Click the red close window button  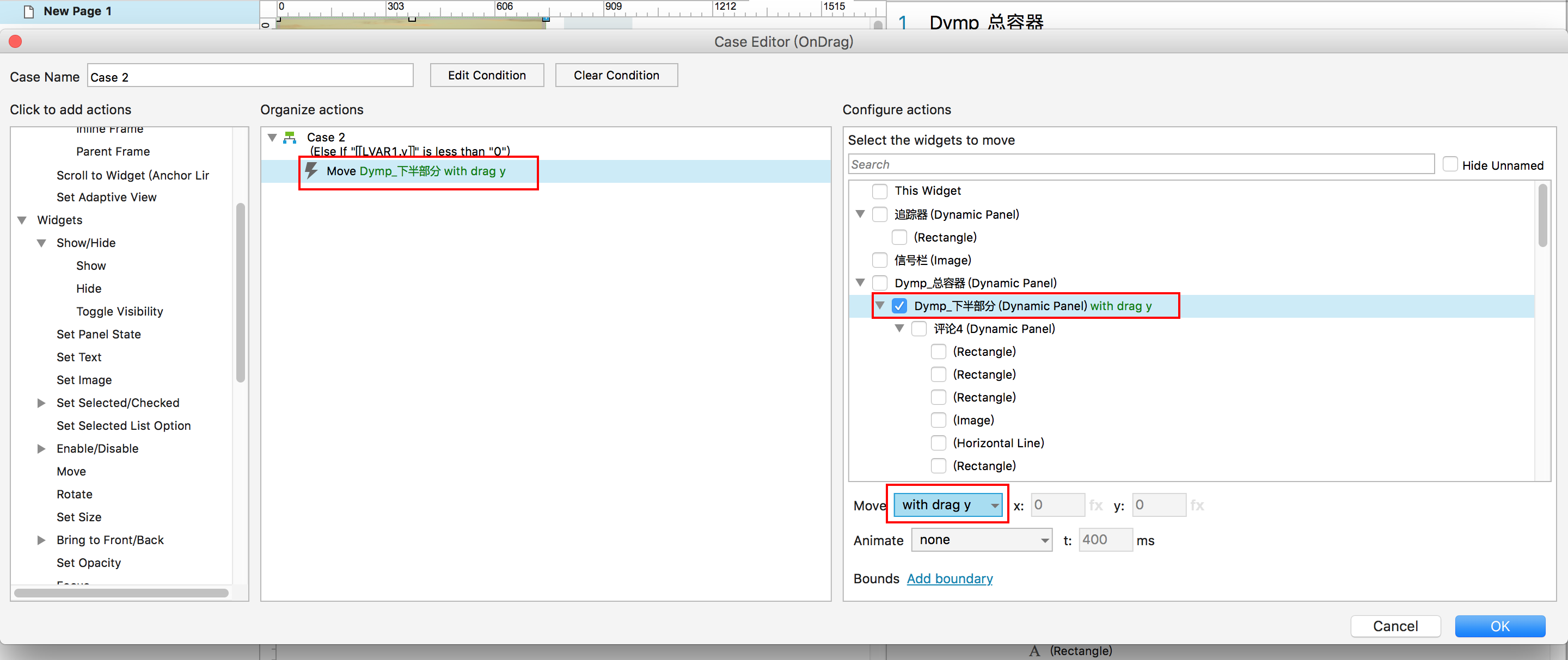pos(15,41)
